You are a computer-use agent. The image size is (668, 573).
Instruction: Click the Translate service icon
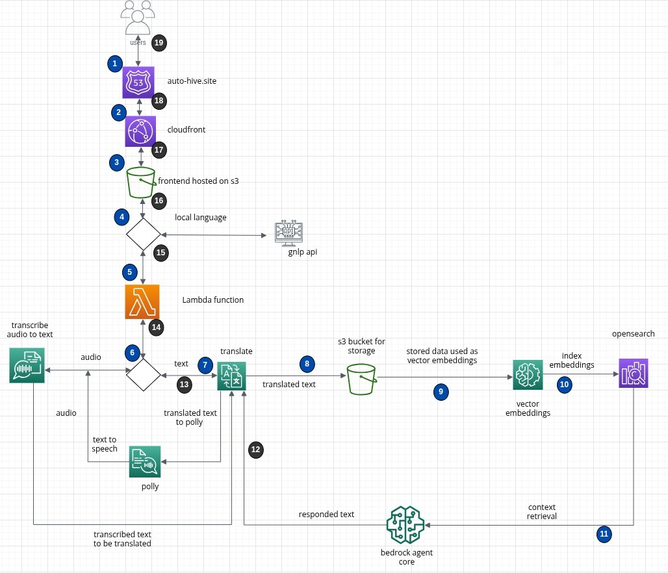(x=232, y=376)
